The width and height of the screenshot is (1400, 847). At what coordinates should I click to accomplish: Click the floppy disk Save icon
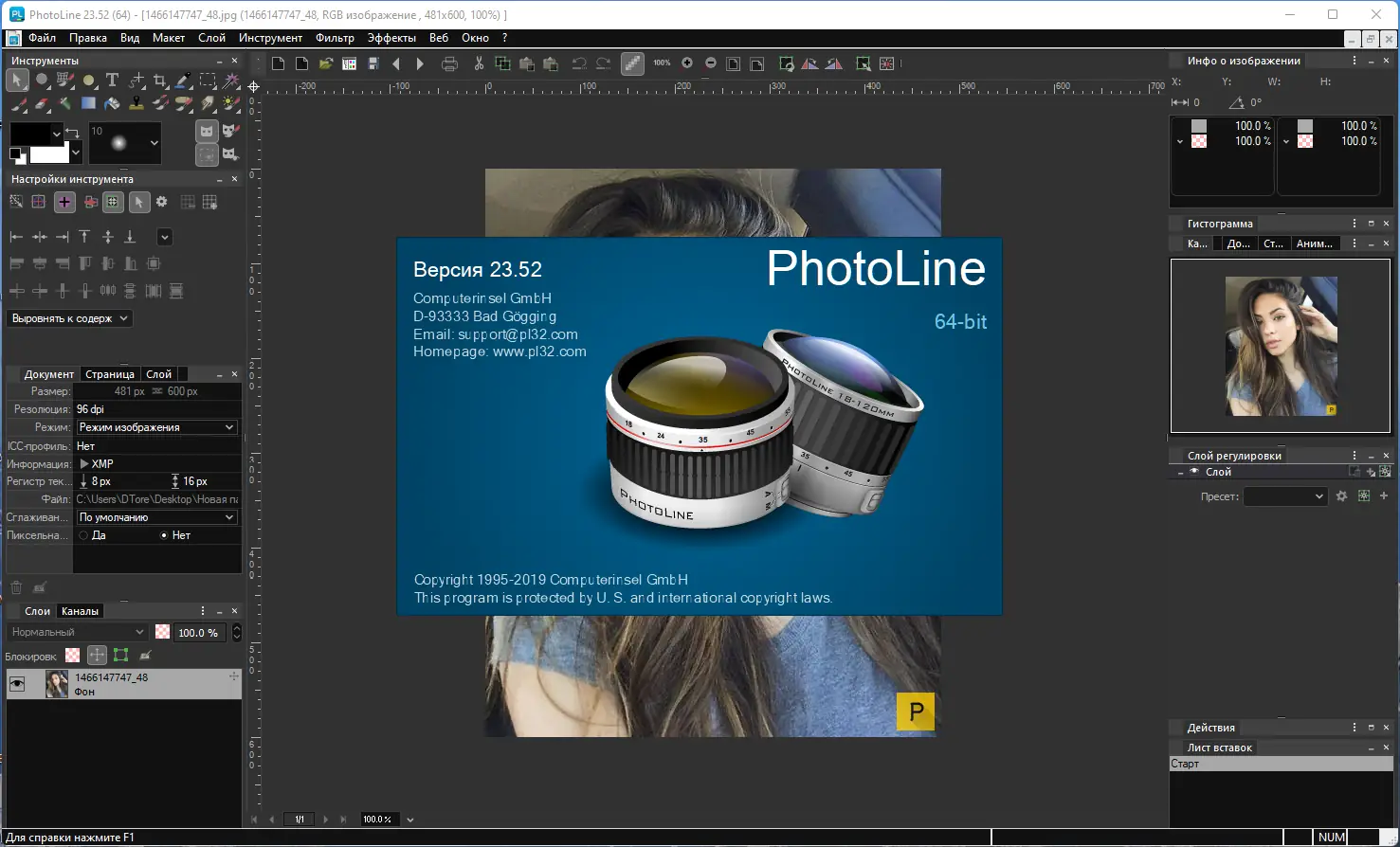[373, 63]
